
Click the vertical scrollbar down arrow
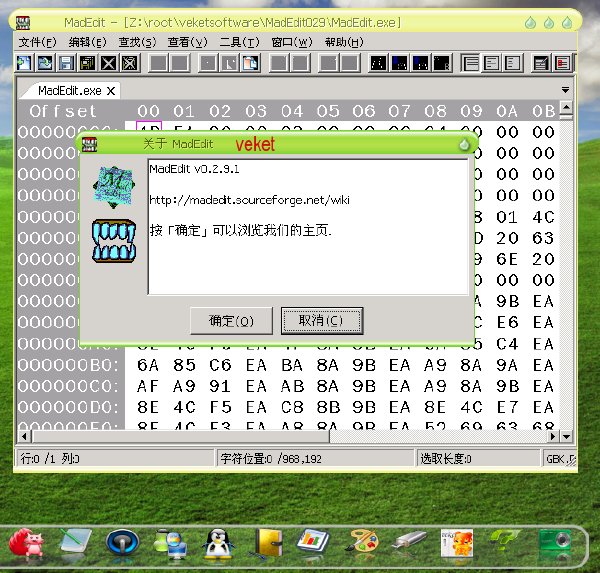click(x=566, y=436)
